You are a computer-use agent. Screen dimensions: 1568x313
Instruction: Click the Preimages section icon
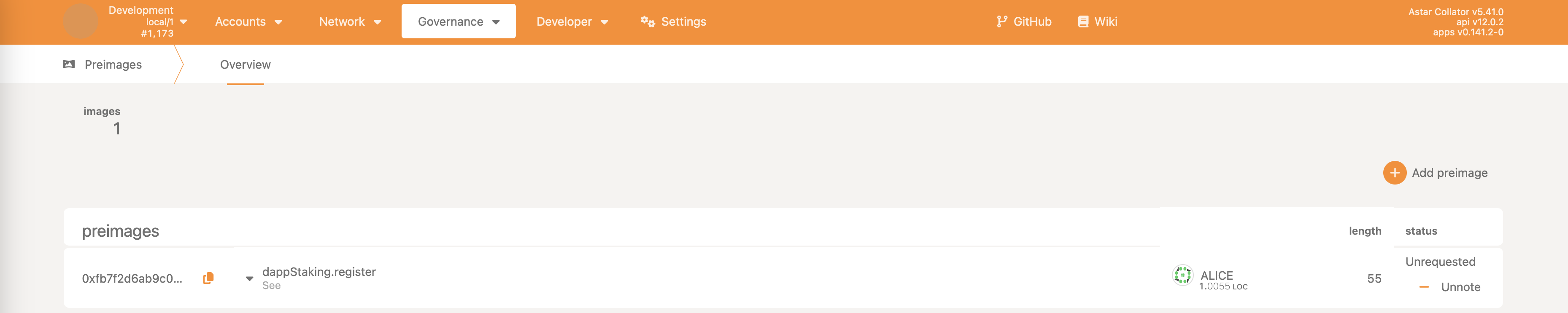[x=69, y=64]
